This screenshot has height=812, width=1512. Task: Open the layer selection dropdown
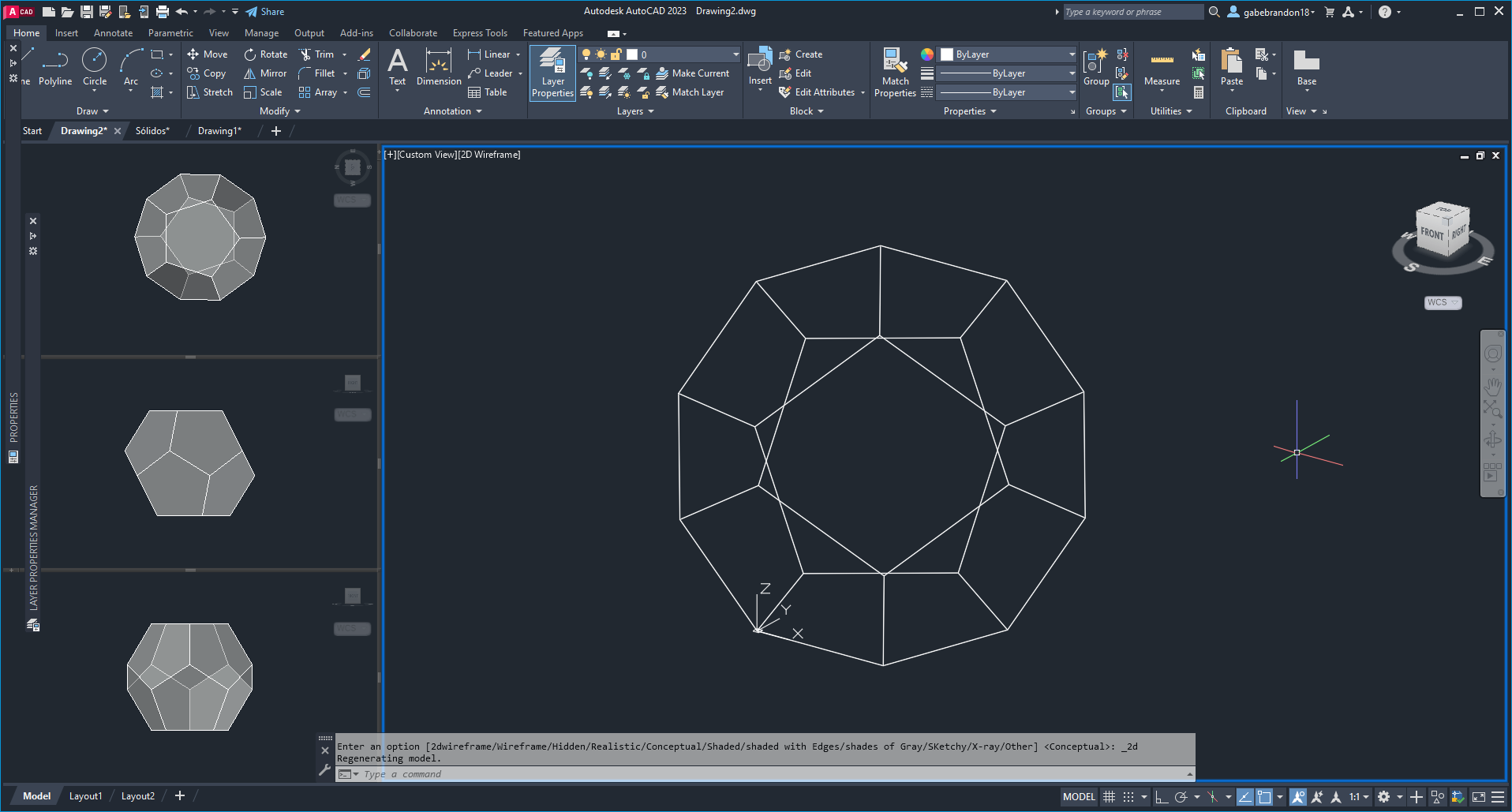coord(735,54)
